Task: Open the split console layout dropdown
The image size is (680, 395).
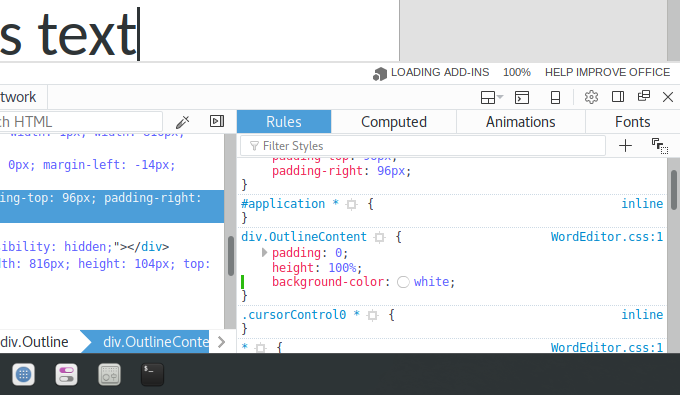Action: pos(491,97)
